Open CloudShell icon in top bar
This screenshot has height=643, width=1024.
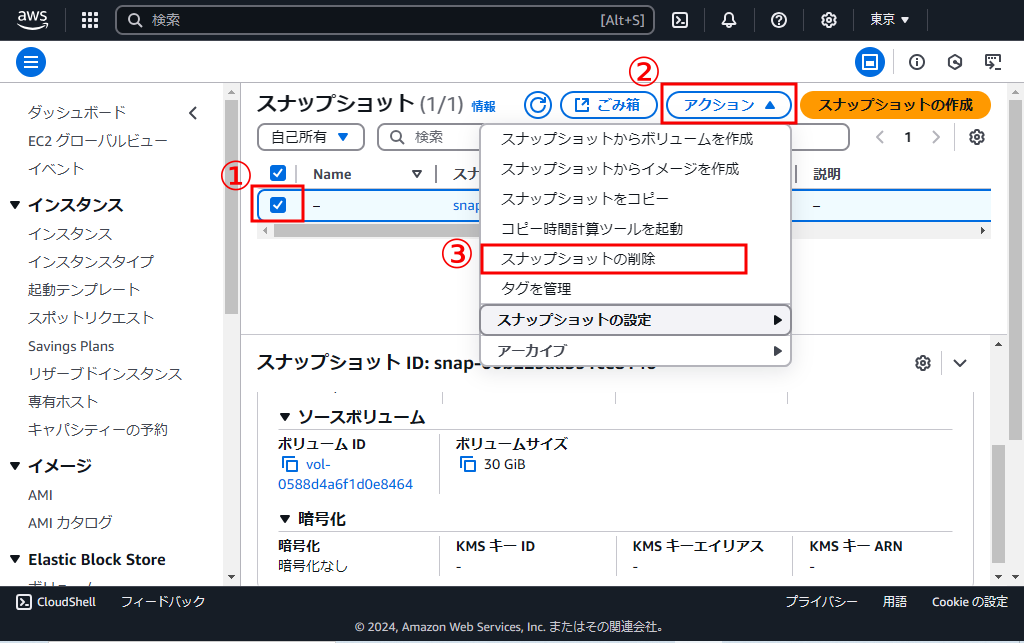680,20
